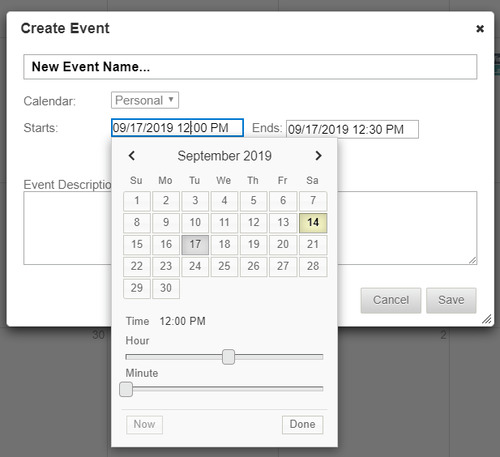Close the Create Event dialog
500x457 pixels.
click(480, 29)
